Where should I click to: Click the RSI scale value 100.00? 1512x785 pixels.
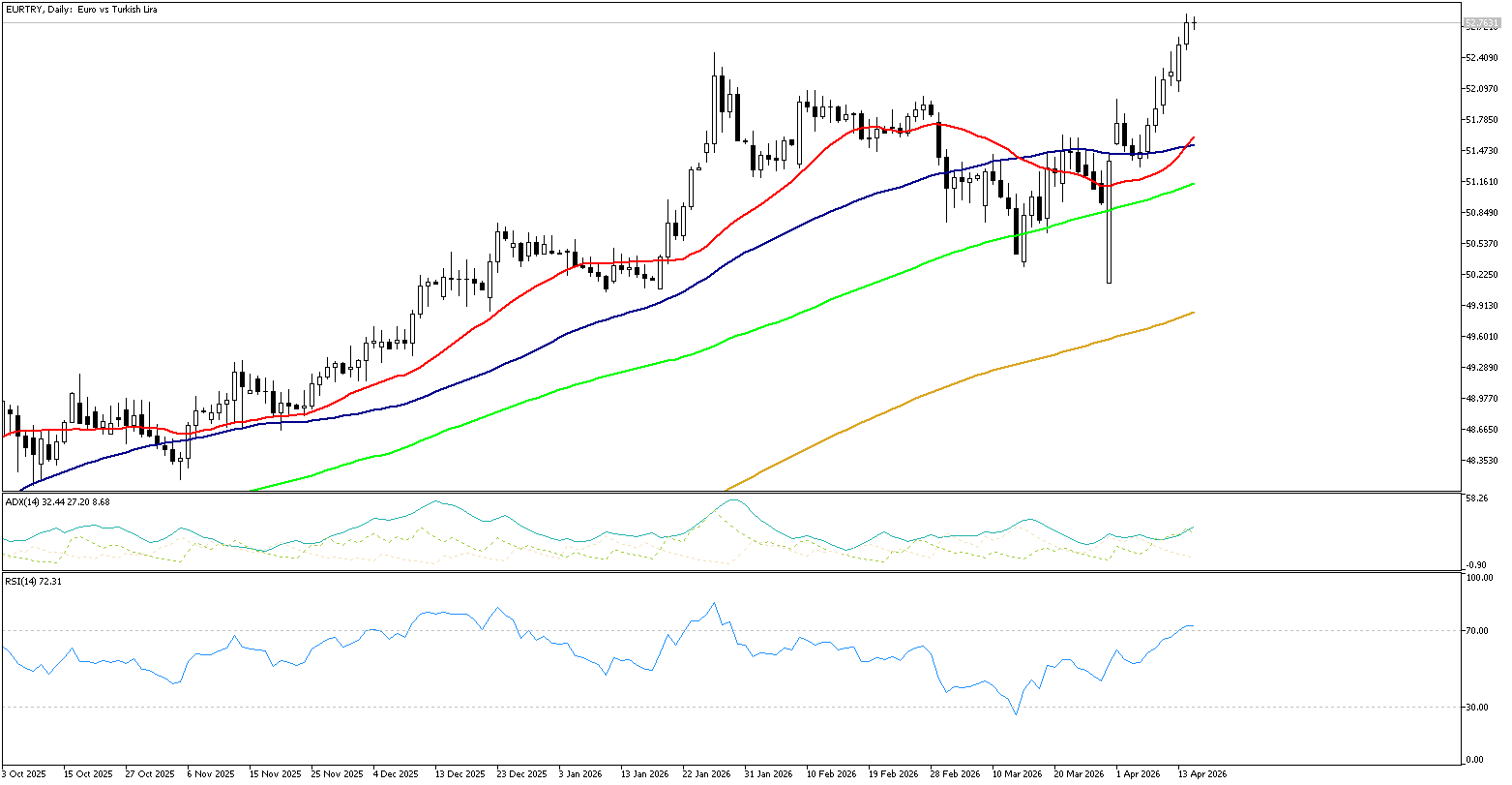[x=1480, y=578]
